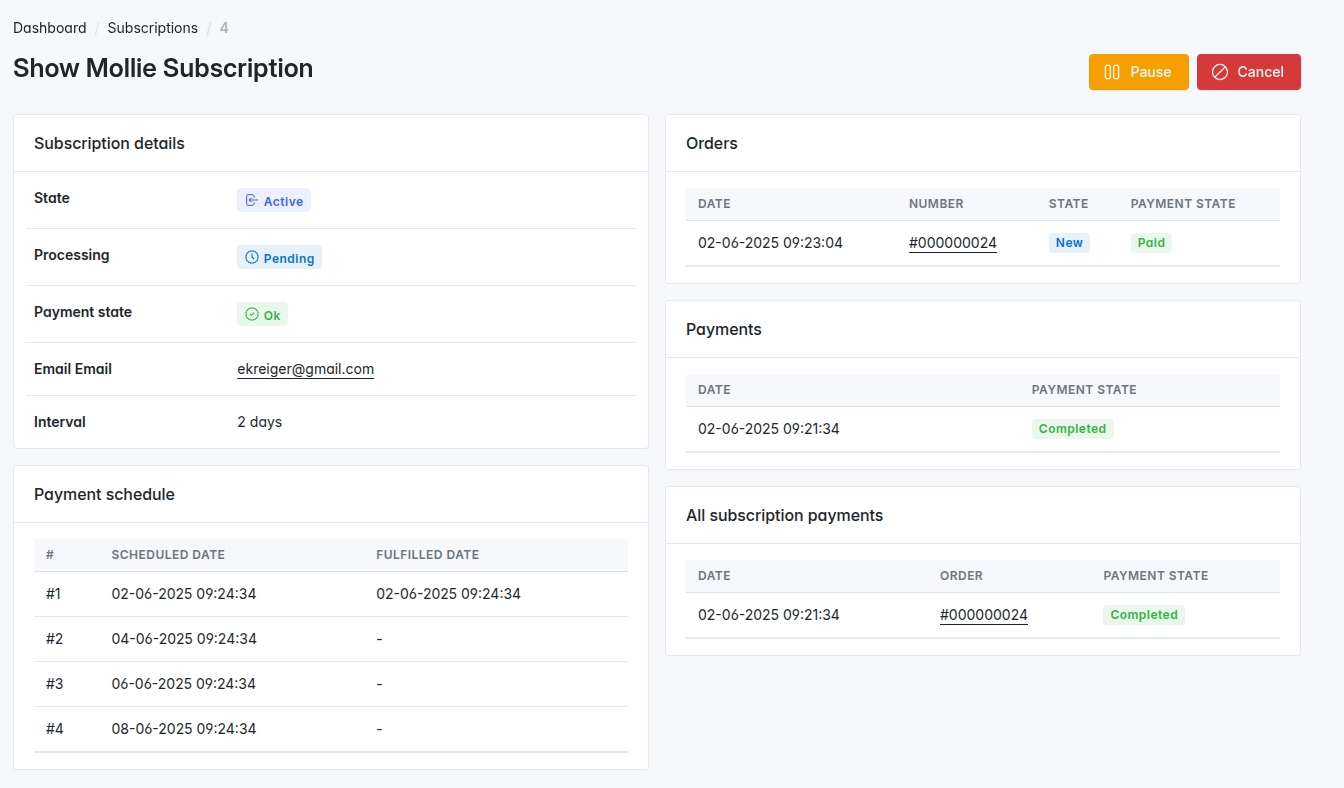Click the clock icon in Pending badge
This screenshot has width=1344, height=788.
[251, 258]
